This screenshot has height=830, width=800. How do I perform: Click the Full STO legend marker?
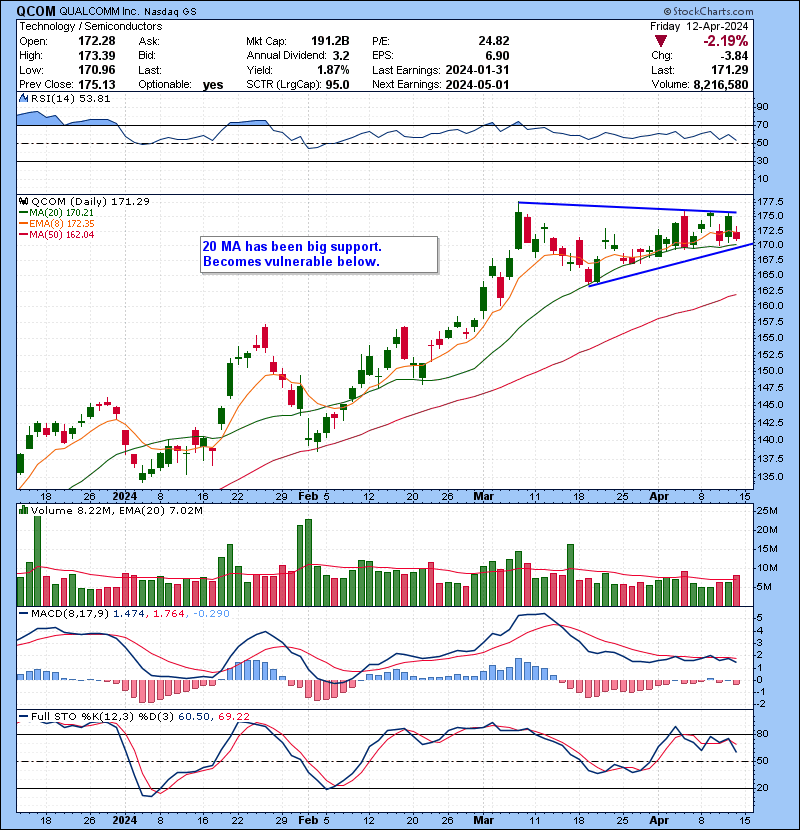[21, 715]
